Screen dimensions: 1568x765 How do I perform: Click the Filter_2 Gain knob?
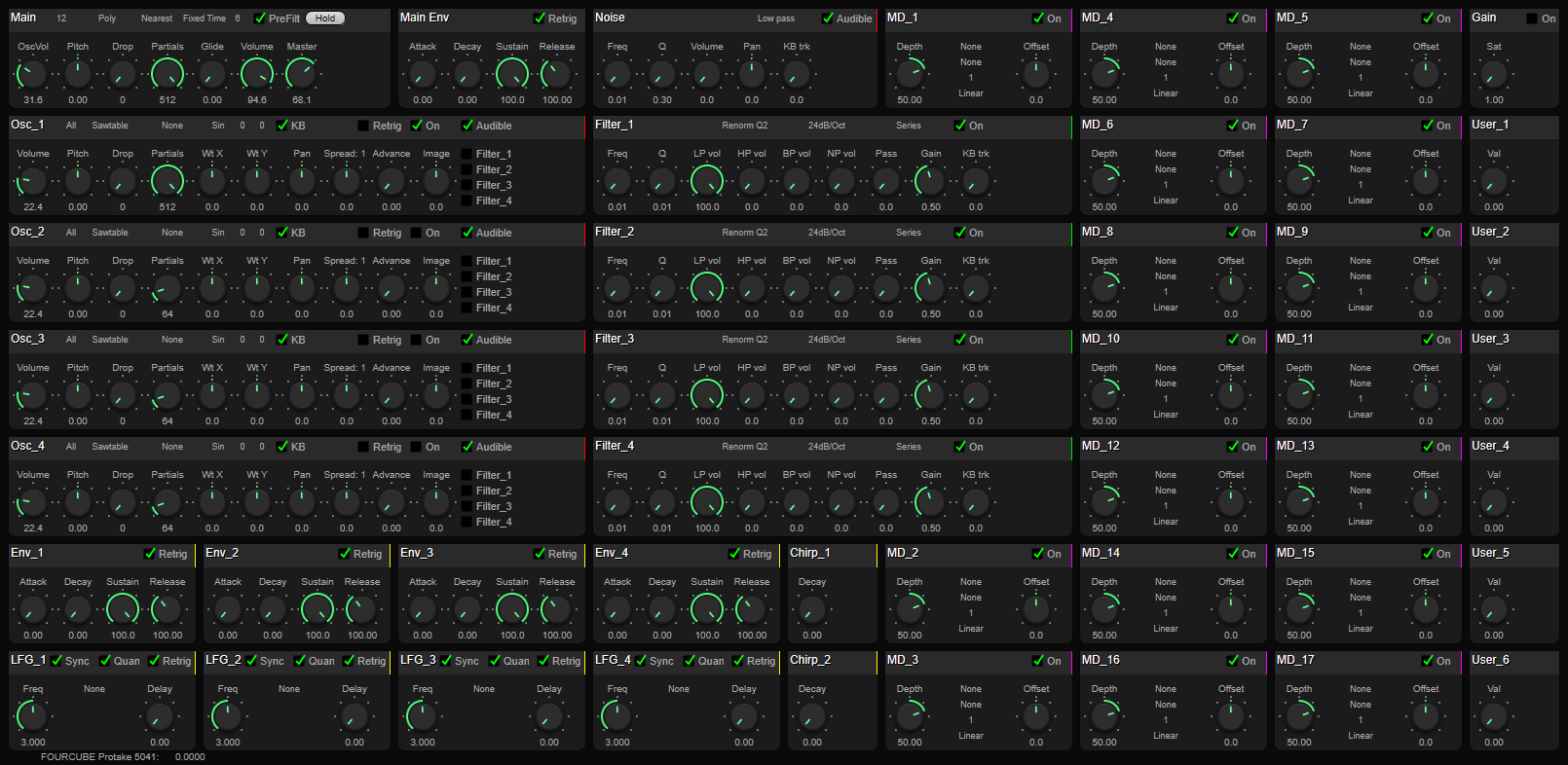[931, 287]
